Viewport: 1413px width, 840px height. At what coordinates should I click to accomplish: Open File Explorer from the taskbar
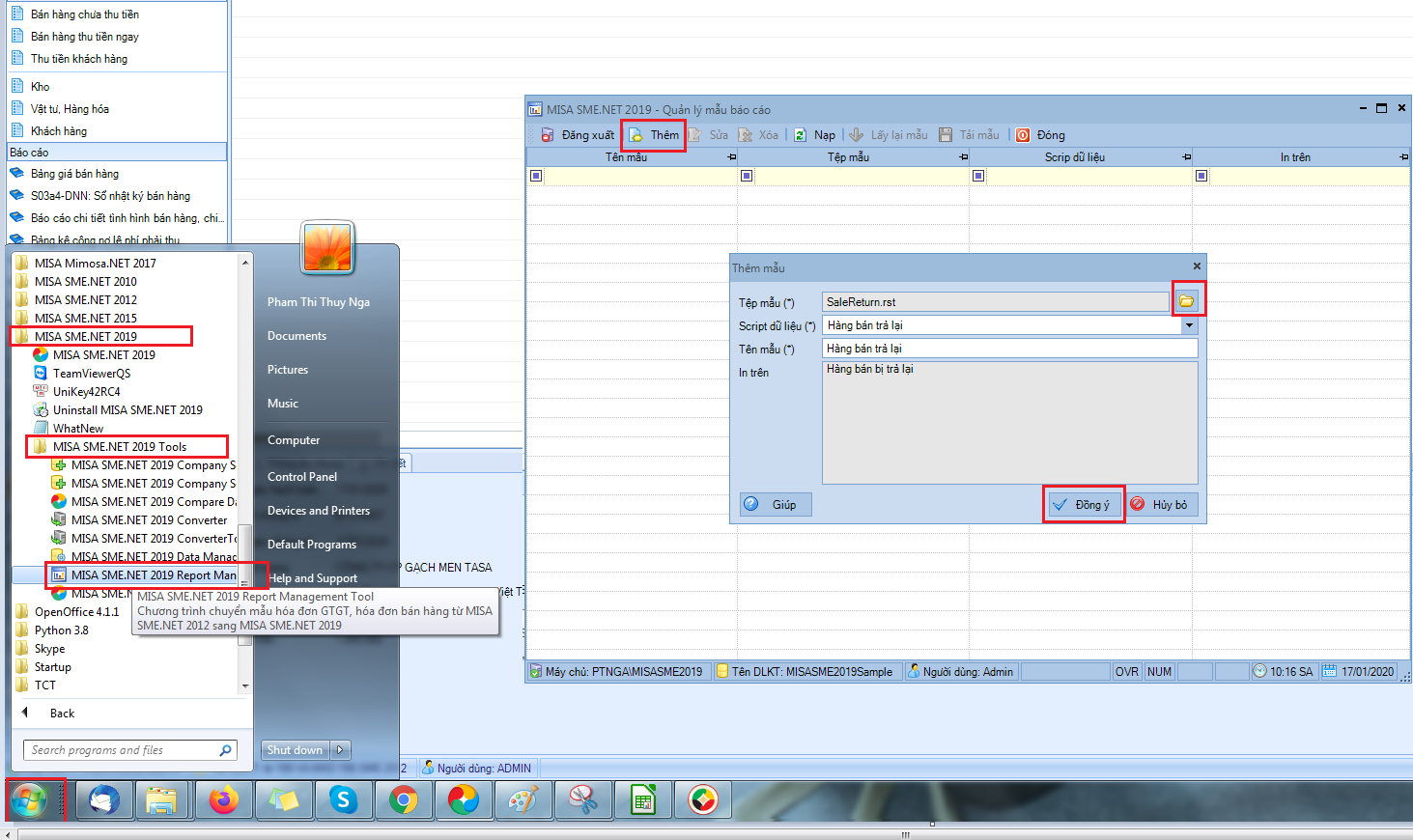pos(162,800)
